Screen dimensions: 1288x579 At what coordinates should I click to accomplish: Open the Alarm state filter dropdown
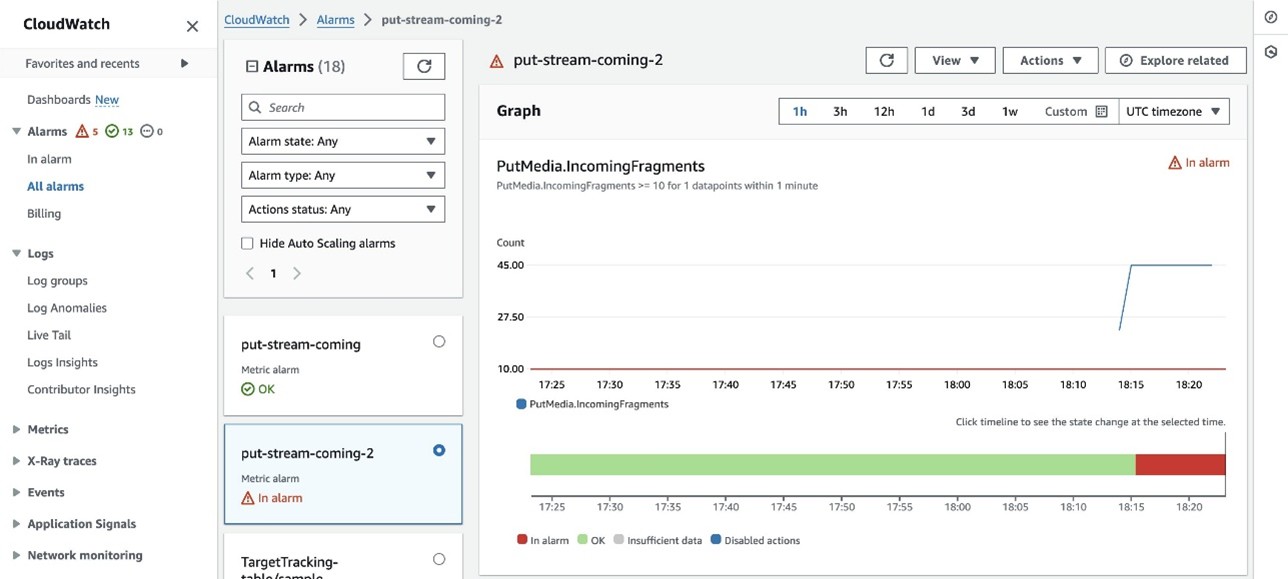point(343,142)
